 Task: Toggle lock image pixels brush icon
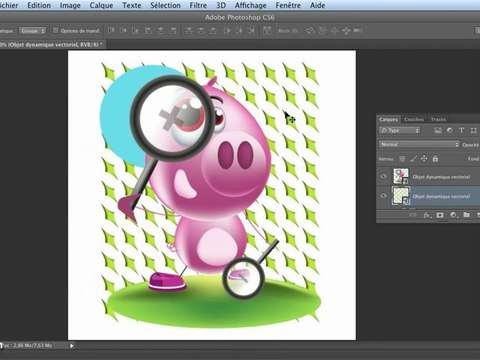click(413, 159)
